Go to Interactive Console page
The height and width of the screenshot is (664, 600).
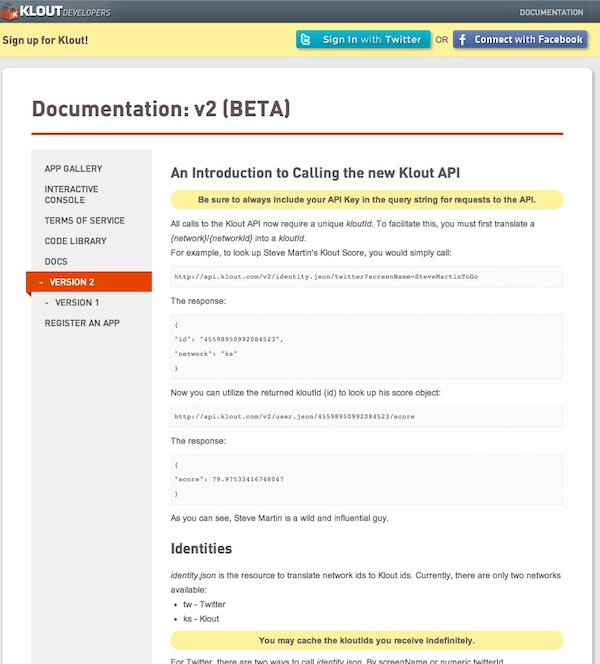click(71, 194)
